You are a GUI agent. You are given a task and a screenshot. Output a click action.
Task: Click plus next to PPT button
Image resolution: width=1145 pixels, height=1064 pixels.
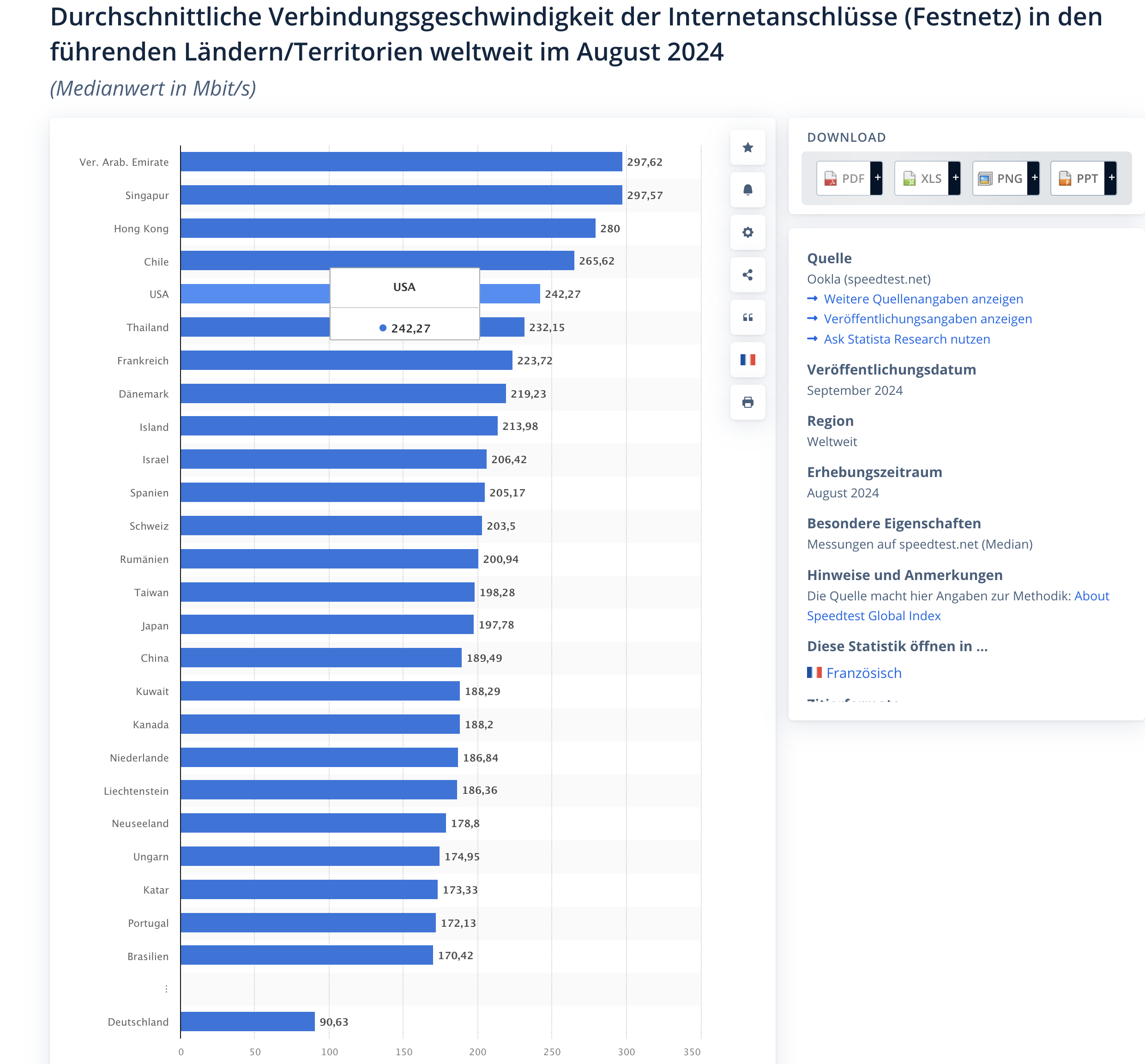coord(1111,178)
